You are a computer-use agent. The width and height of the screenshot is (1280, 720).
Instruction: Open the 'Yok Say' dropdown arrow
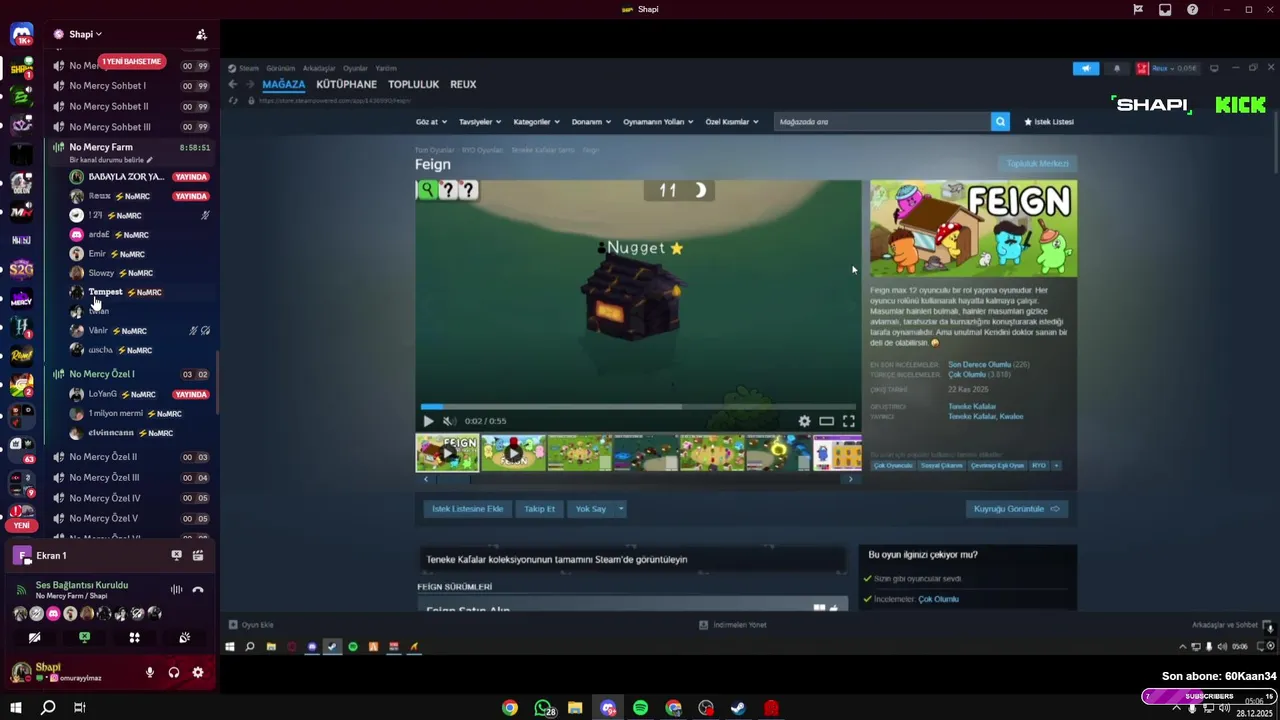click(621, 509)
